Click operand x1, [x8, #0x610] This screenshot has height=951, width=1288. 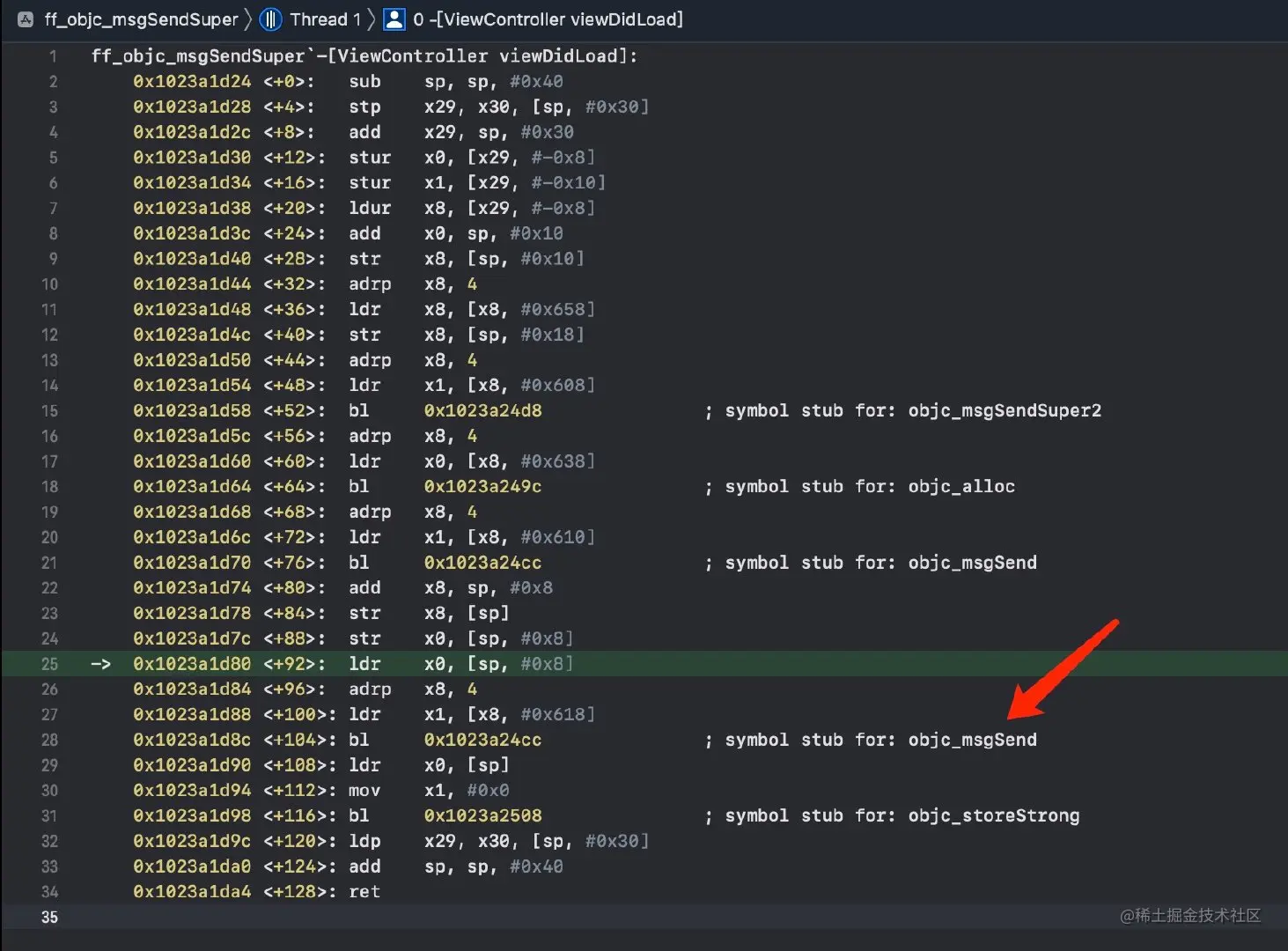pos(510,537)
